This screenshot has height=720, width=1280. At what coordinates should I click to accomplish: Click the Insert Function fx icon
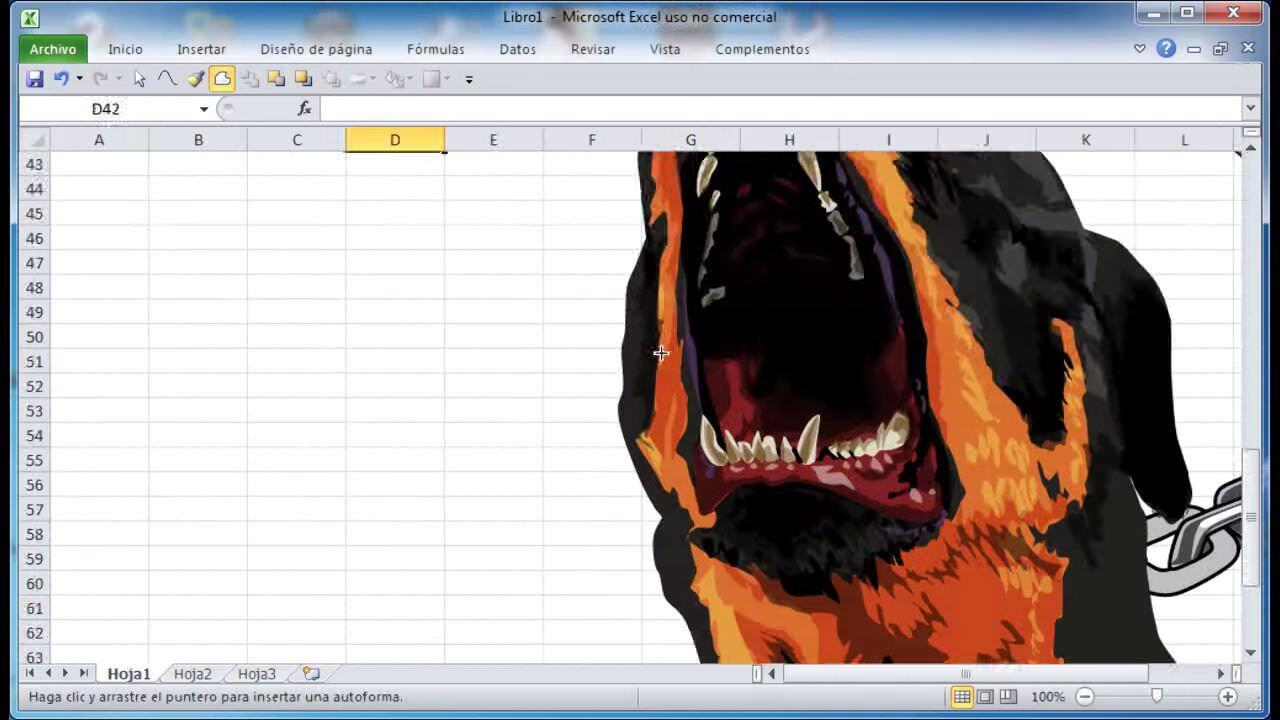click(305, 108)
